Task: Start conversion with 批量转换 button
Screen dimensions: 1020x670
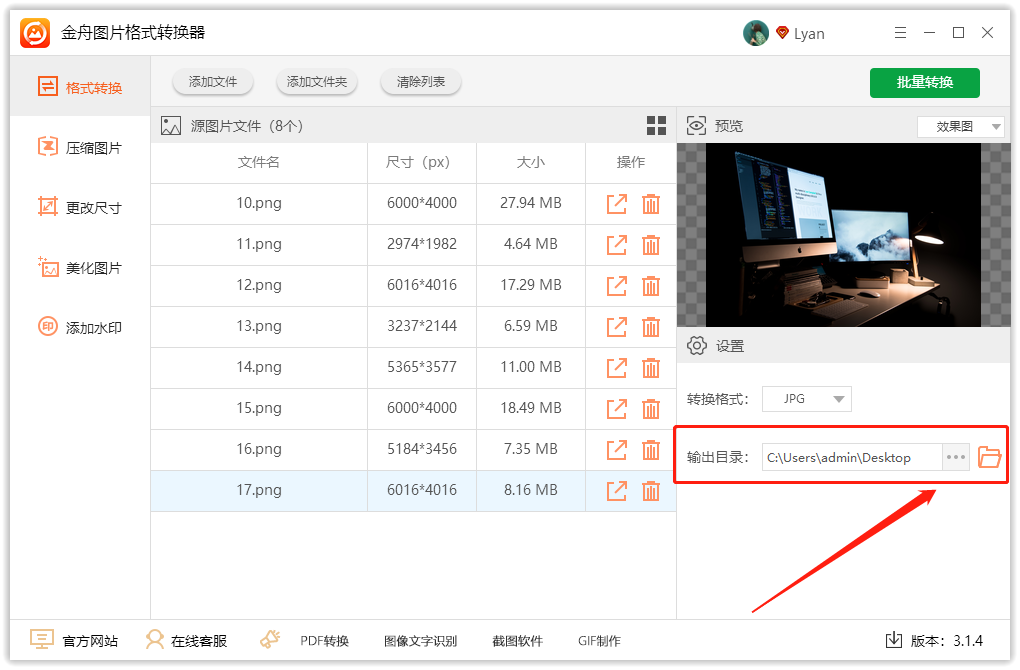Action: click(x=924, y=83)
